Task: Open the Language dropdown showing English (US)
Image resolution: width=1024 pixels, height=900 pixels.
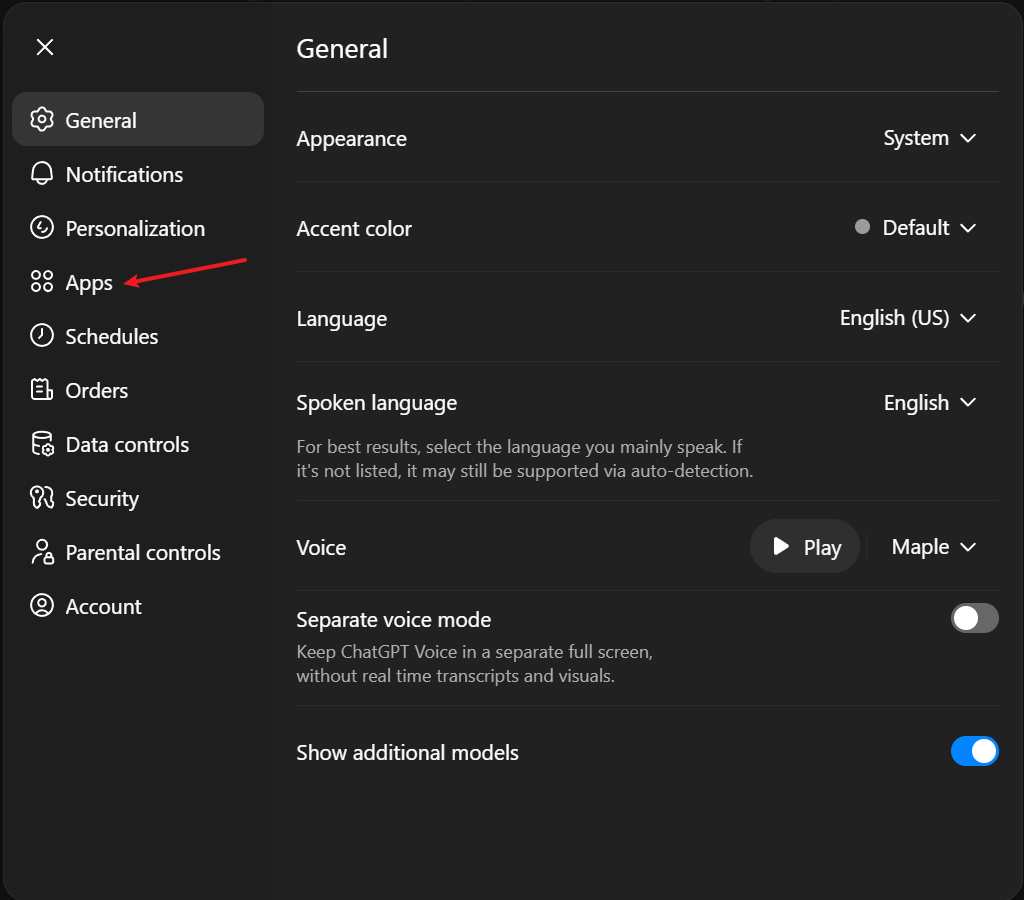Action: pos(907,318)
